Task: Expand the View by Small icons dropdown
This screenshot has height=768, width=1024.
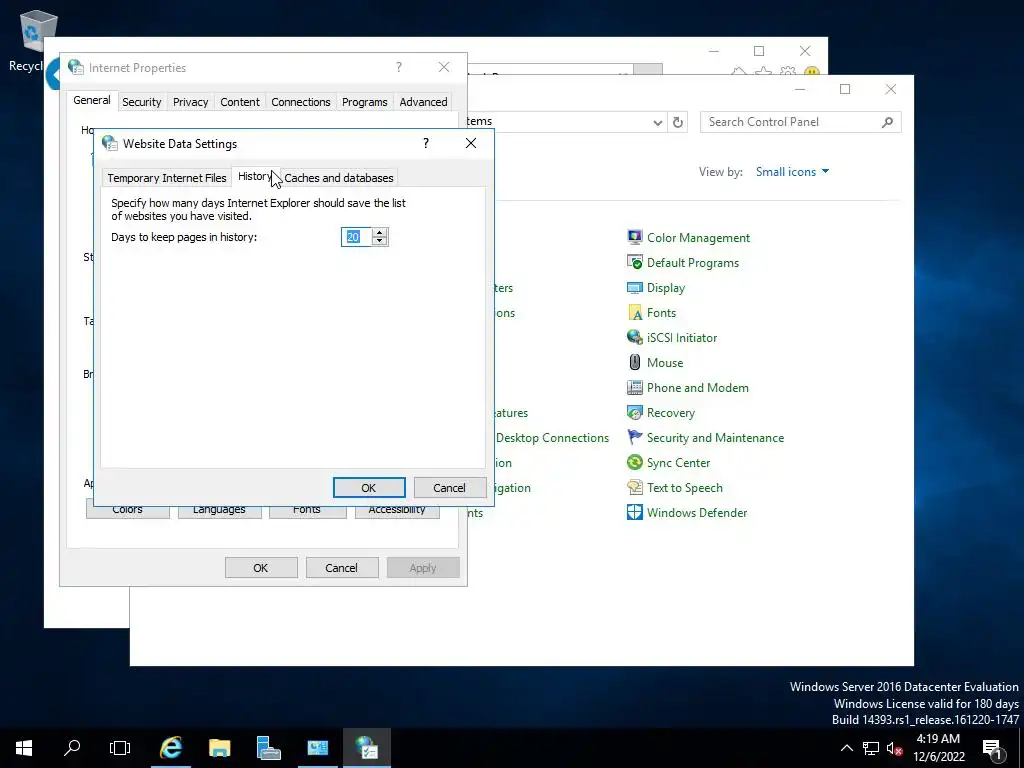Action: pyautogui.click(x=792, y=172)
